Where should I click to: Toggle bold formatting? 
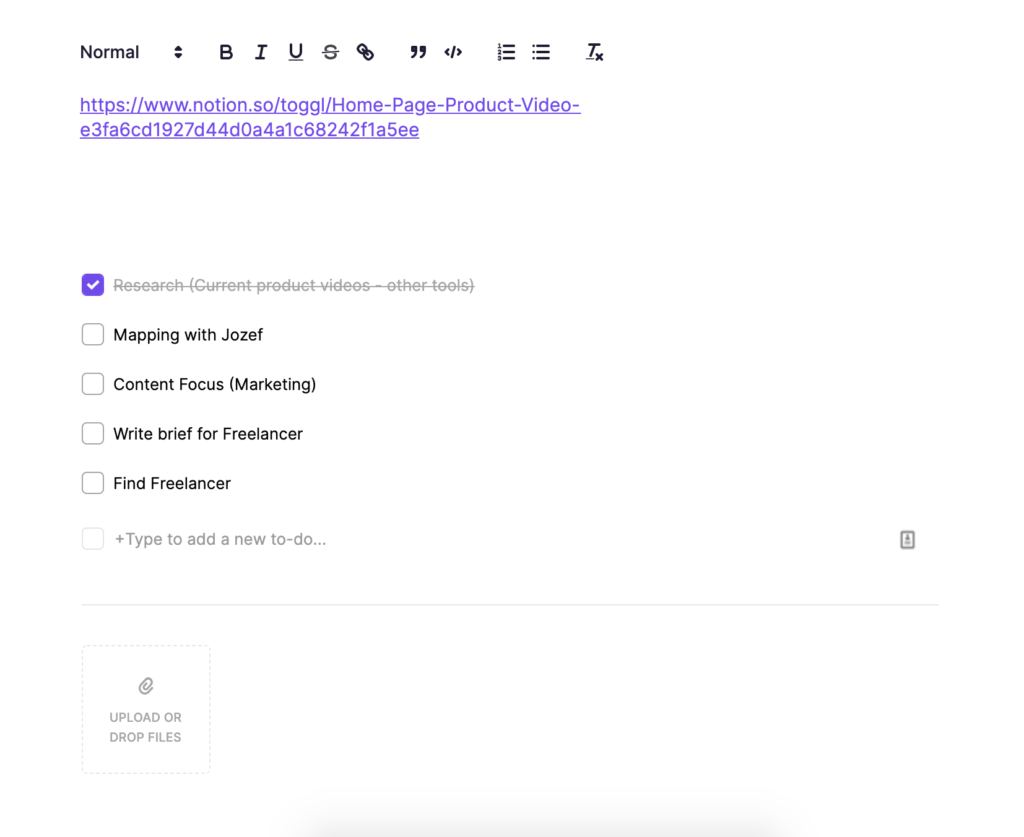coord(226,52)
